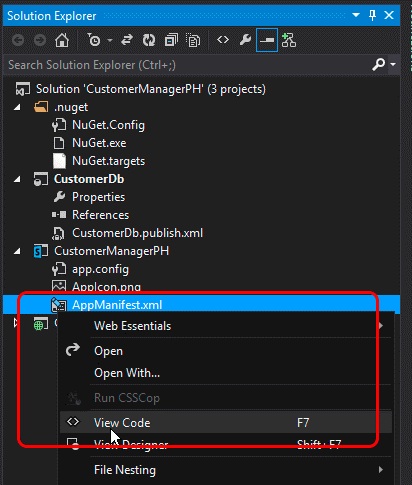Click Sync with Active Document icon
This screenshot has height=485, width=412.
(x=127, y=40)
